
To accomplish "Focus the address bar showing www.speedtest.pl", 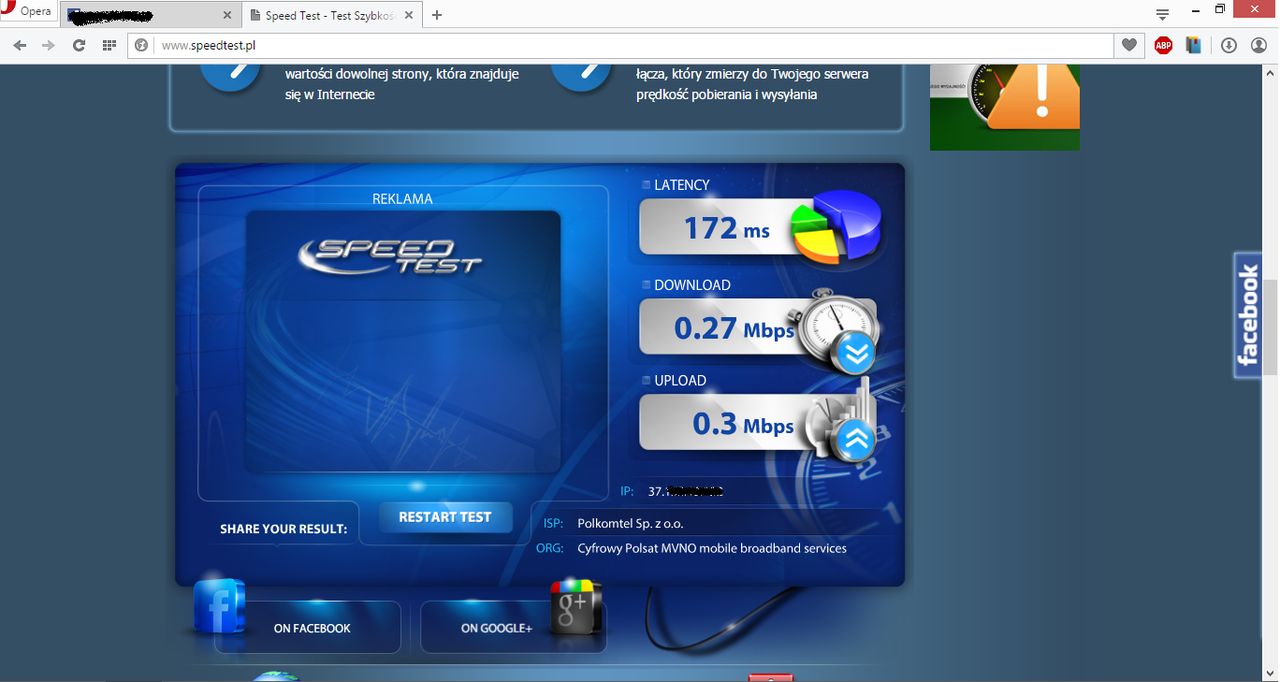I will (x=620, y=45).
